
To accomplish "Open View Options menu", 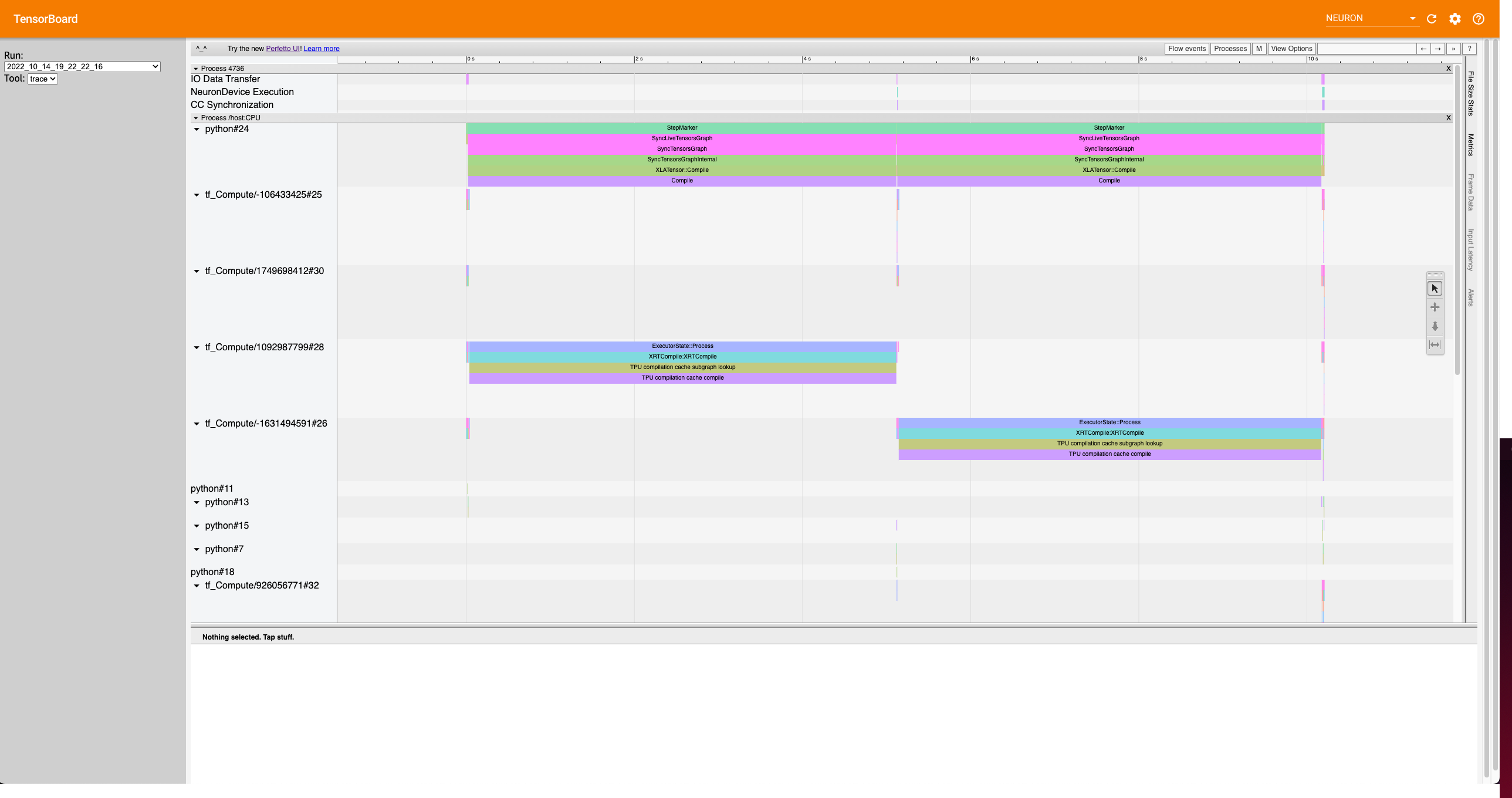I will point(1291,48).
